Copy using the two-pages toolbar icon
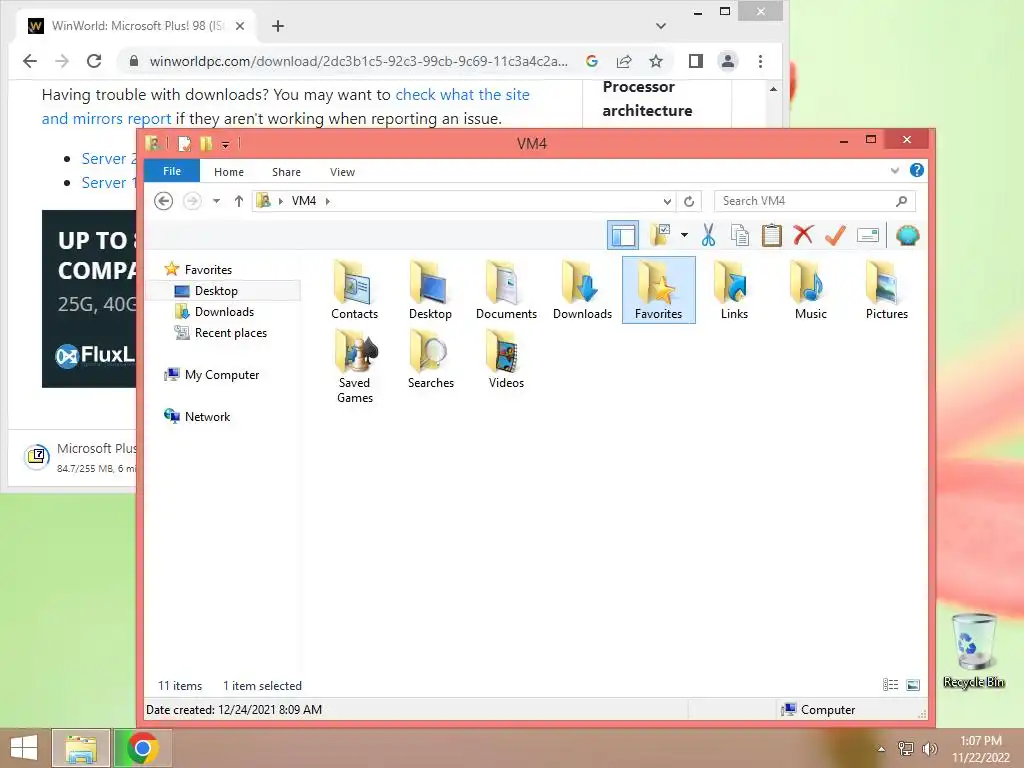 point(739,235)
